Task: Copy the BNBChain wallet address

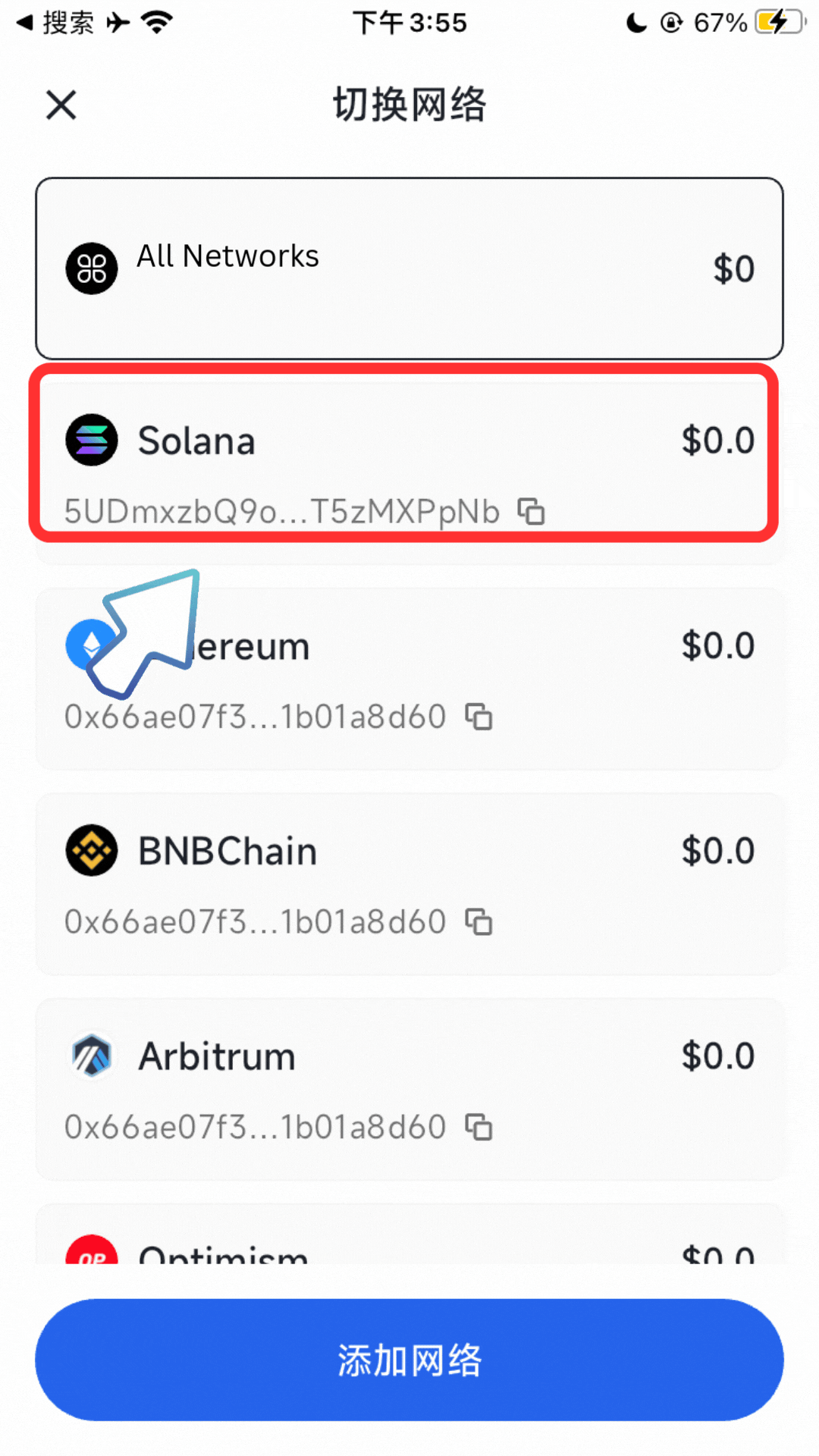Action: (x=479, y=922)
